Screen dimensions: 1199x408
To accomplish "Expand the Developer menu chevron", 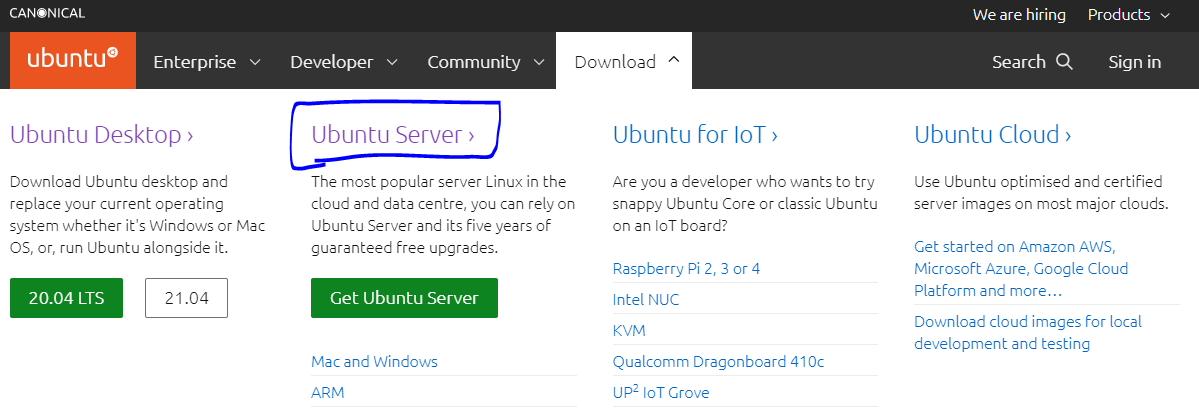I will point(392,62).
